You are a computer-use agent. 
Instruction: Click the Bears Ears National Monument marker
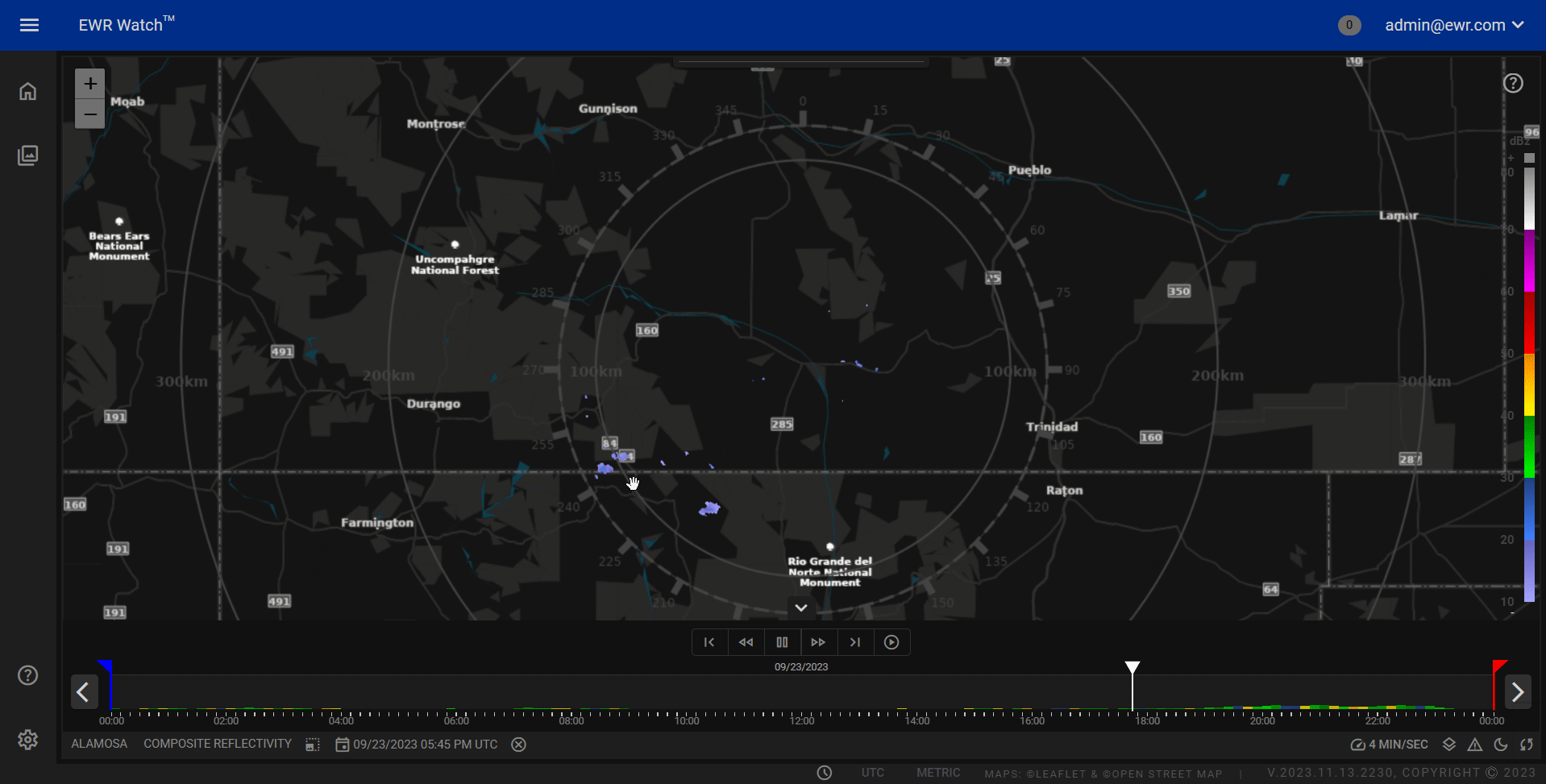click(x=119, y=221)
